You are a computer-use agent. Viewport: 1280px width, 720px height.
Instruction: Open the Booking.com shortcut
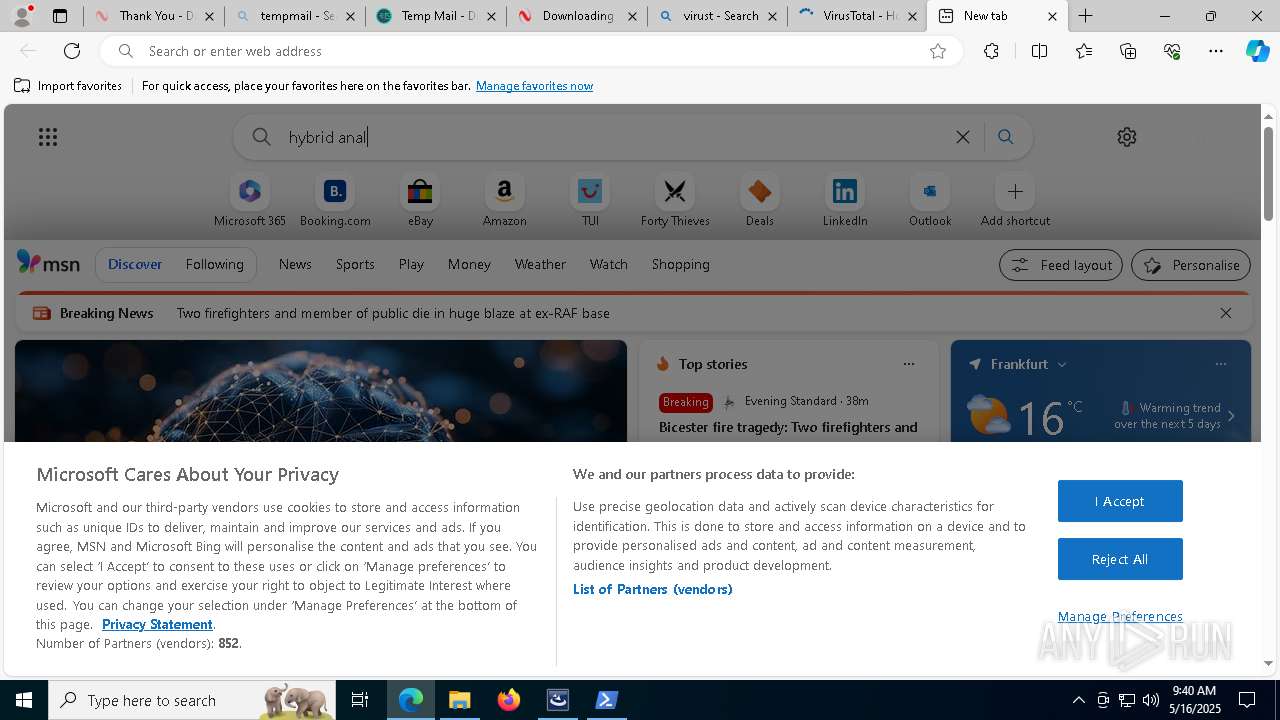click(335, 201)
